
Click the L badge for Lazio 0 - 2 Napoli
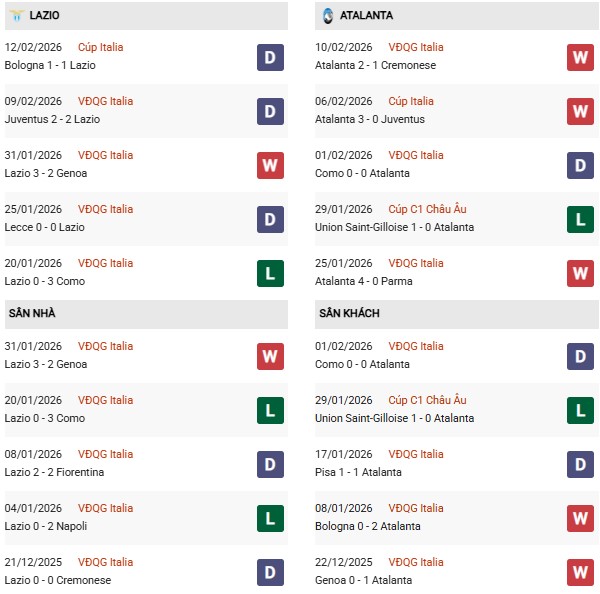tap(270, 518)
